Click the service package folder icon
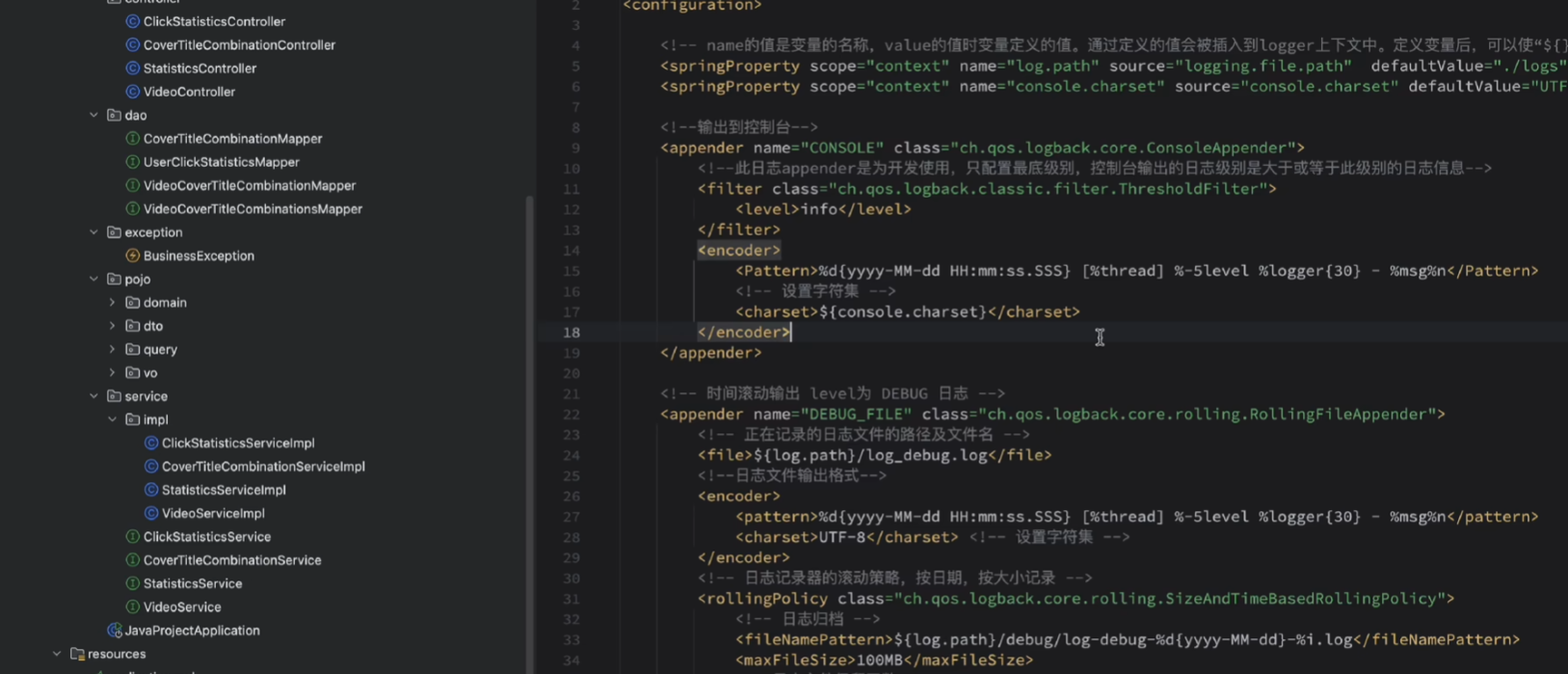Viewport: 1568px width, 674px height. coord(114,396)
